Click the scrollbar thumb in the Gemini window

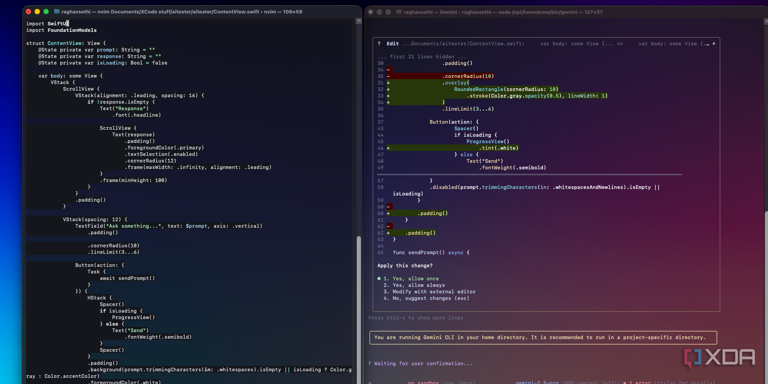(766, 296)
